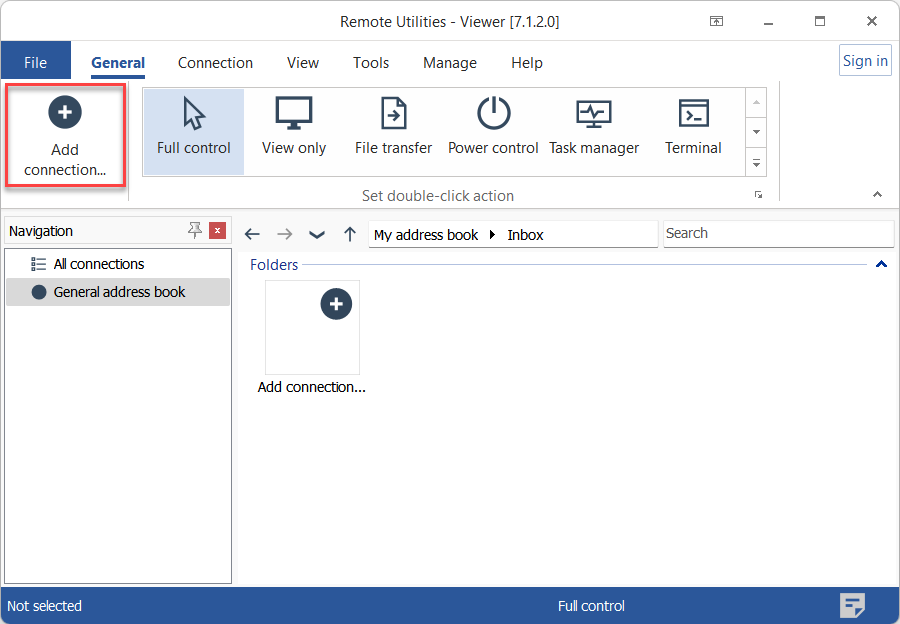900x624 pixels.
Task: Open the File menu
Action: coord(35,62)
